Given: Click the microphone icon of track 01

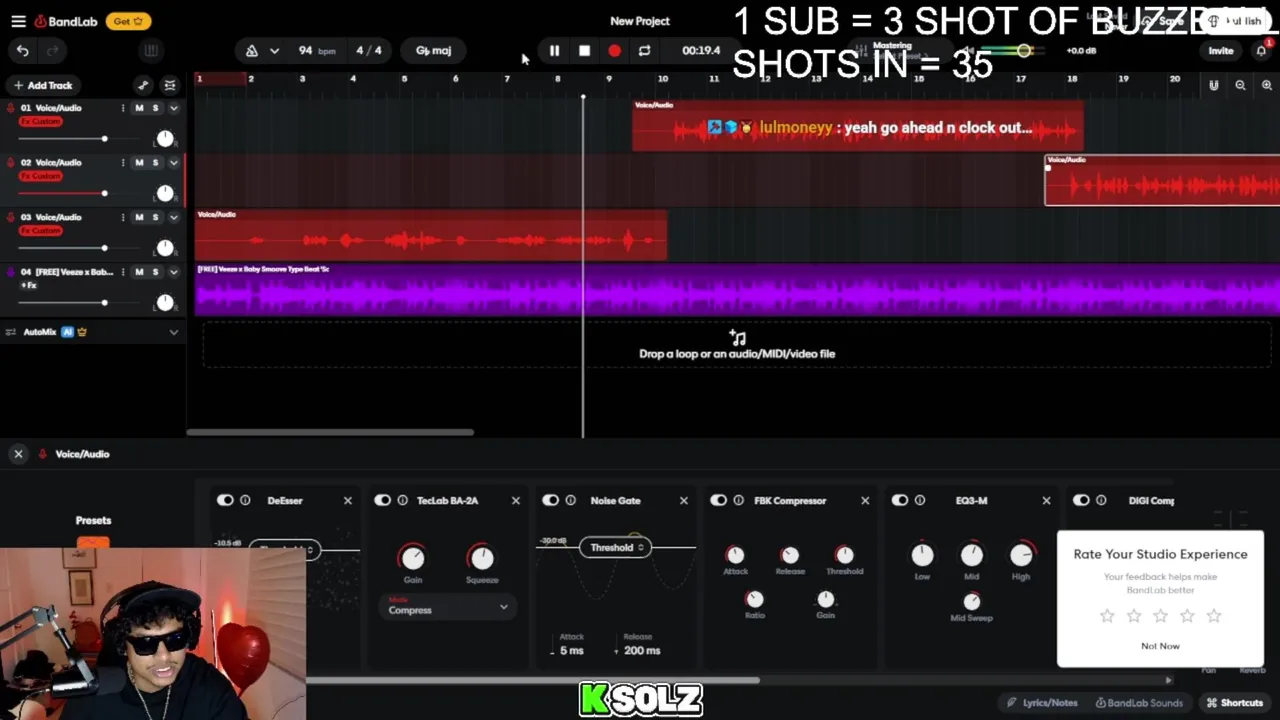Looking at the screenshot, I should tap(11, 108).
